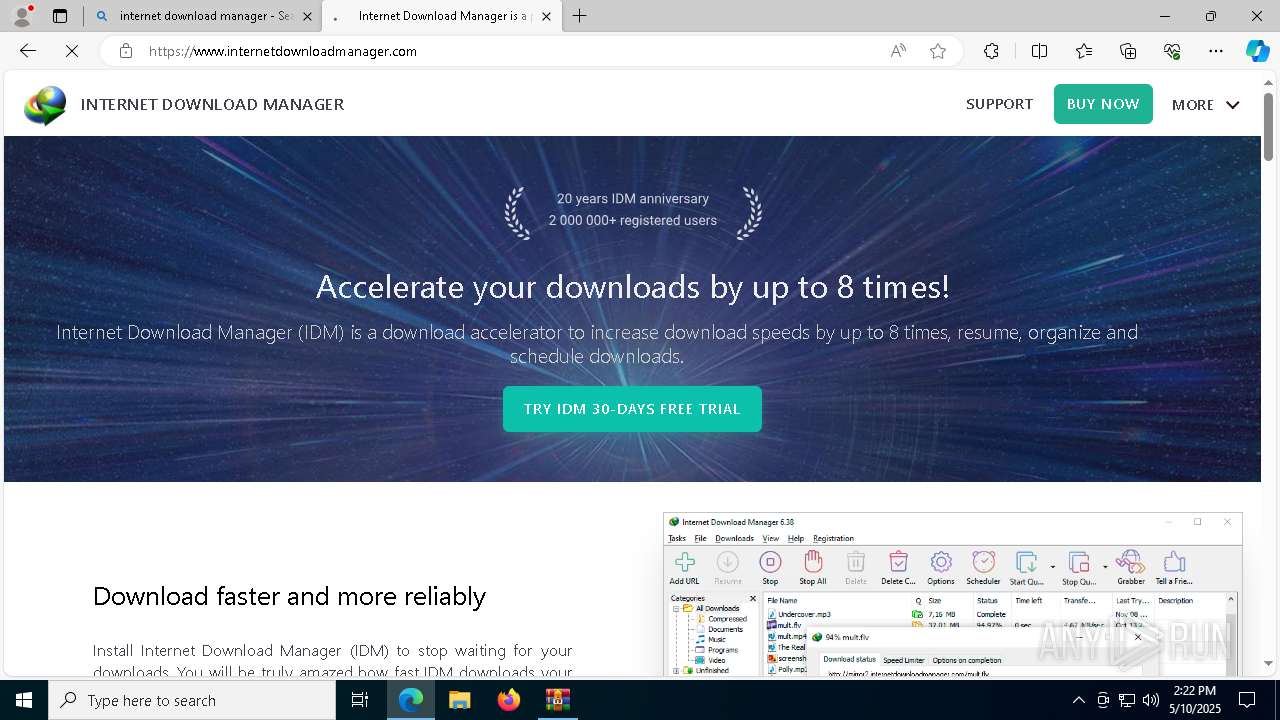Close the 'internet download manager - Search' tab
The image size is (1280, 720).
click(307, 16)
